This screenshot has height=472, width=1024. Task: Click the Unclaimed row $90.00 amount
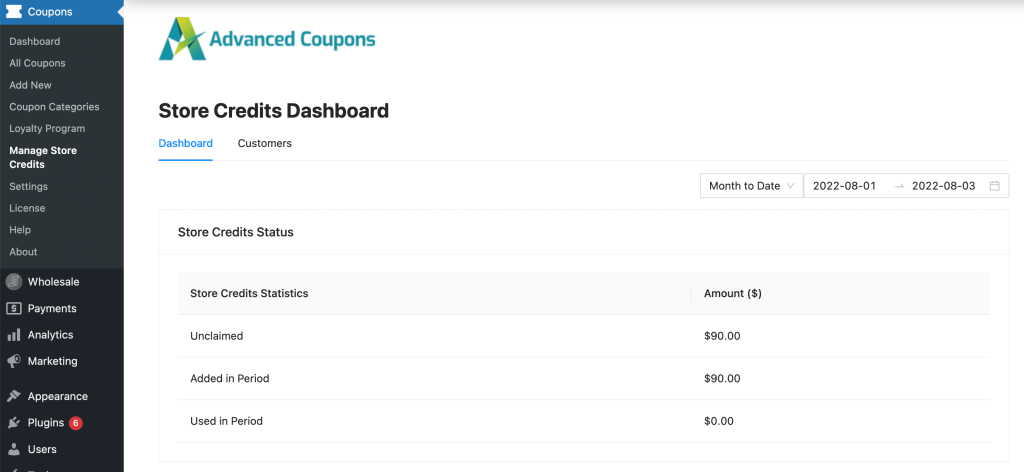tap(722, 336)
